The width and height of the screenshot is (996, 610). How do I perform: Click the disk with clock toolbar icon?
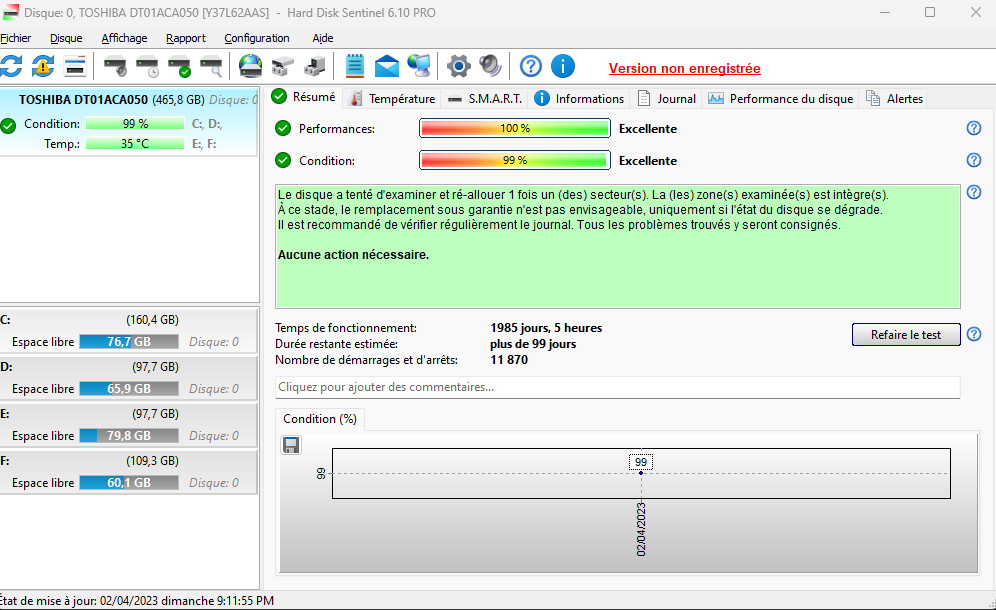[147, 66]
